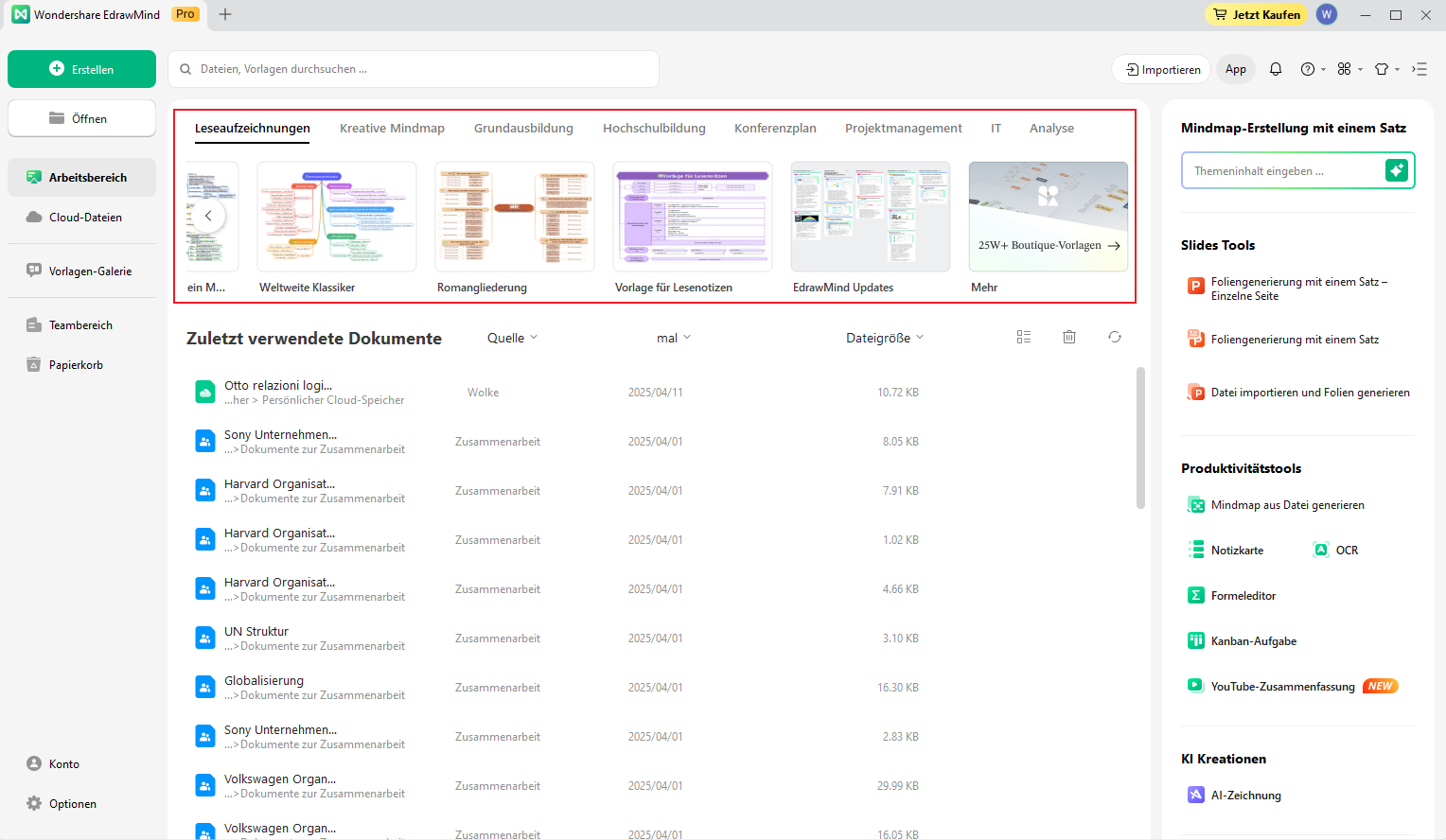
Task: Refresh the recent documents list
Action: coord(1115,337)
